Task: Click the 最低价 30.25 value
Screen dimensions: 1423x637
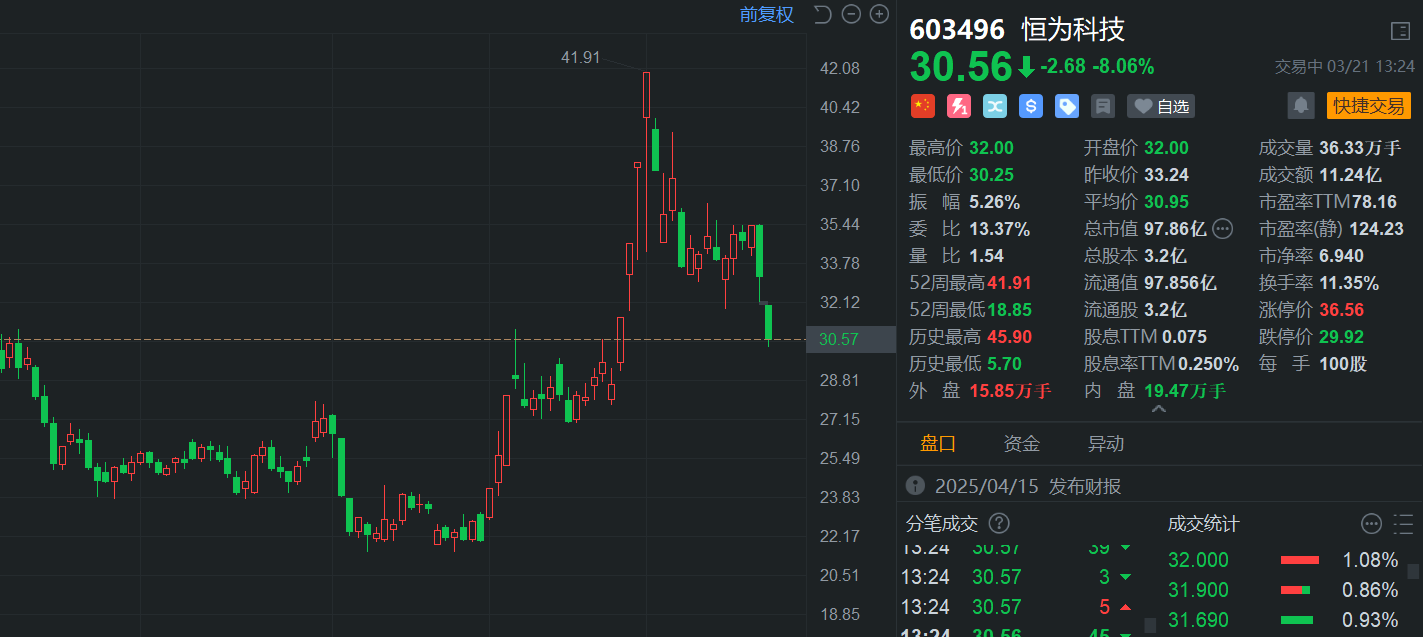Action: tap(991, 175)
